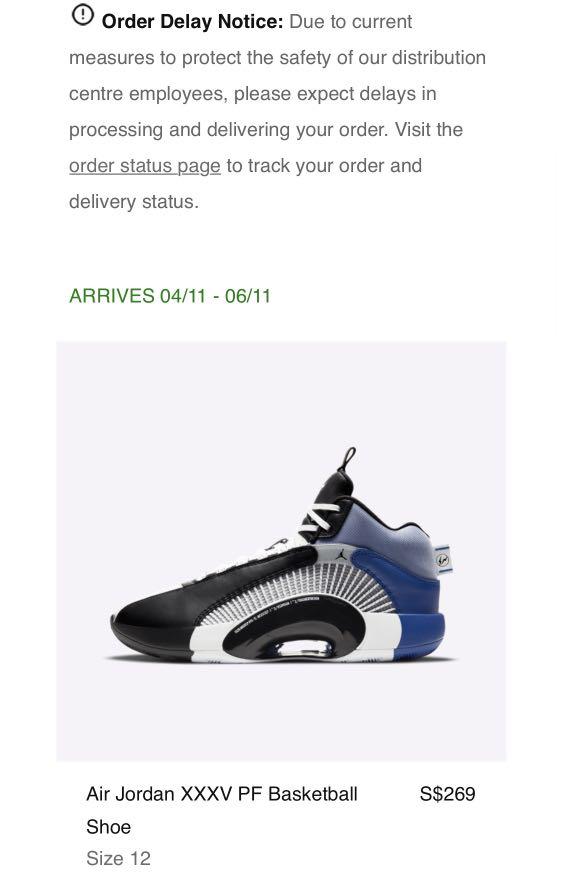
Task: Click the white laces on the shoe
Action: [x=319, y=518]
